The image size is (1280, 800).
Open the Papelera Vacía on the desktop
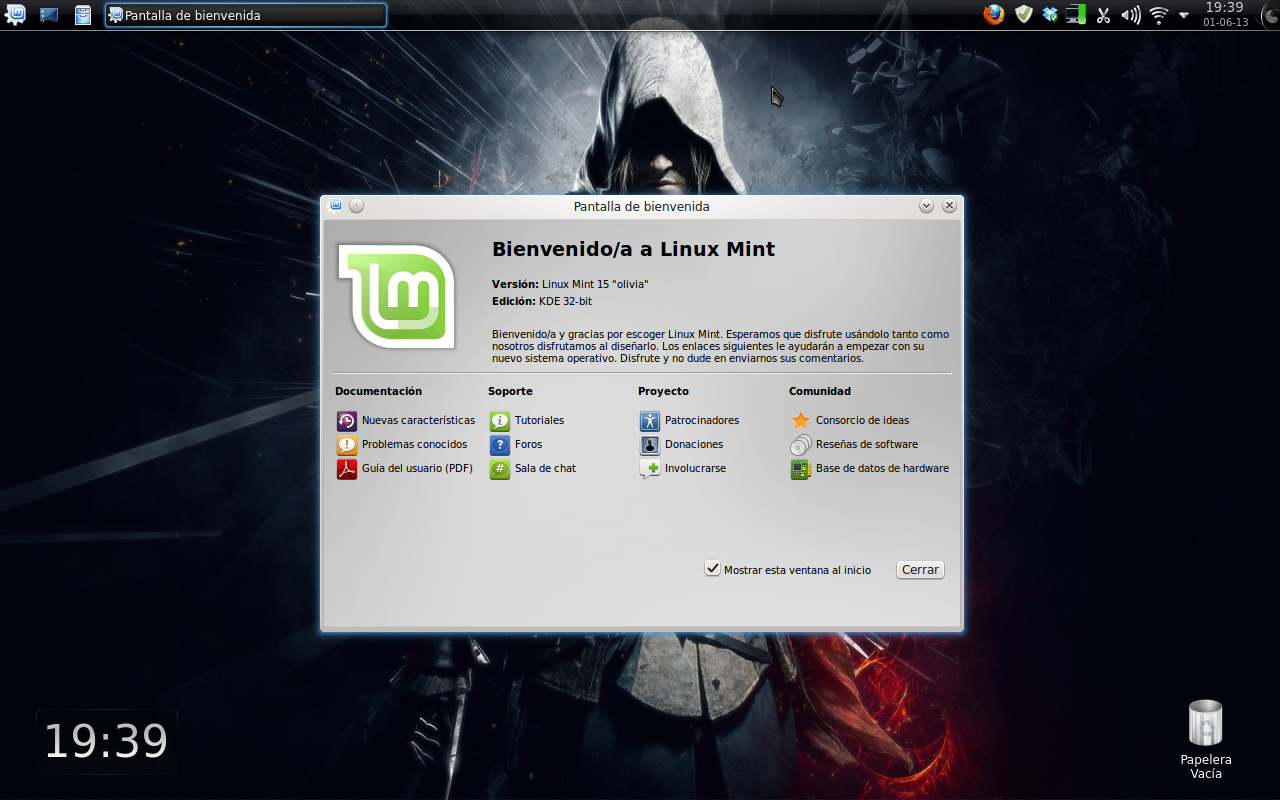click(x=1205, y=722)
